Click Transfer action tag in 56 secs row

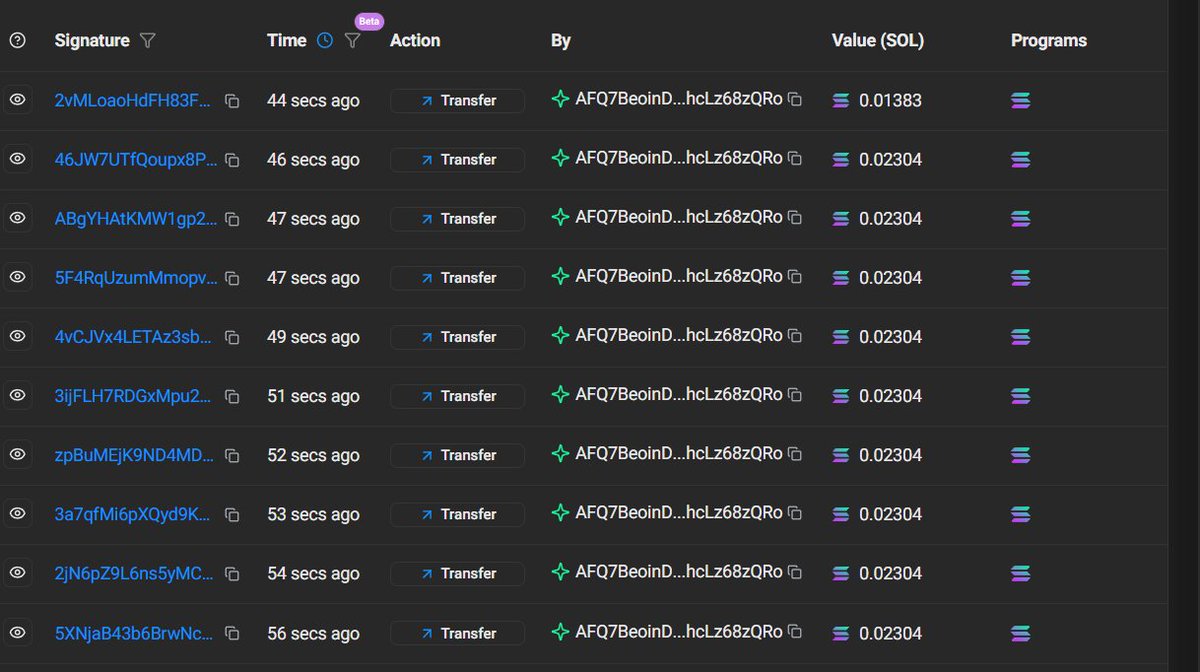(x=457, y=632)
